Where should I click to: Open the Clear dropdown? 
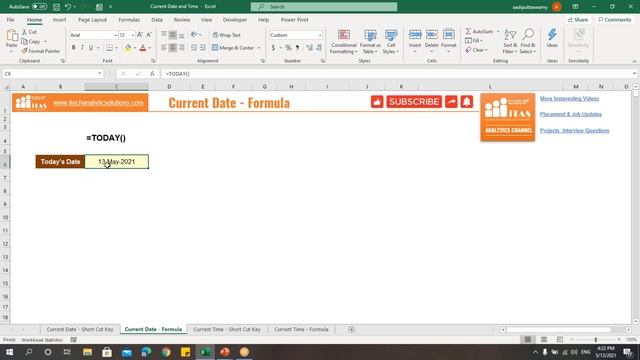click(476, 50)
